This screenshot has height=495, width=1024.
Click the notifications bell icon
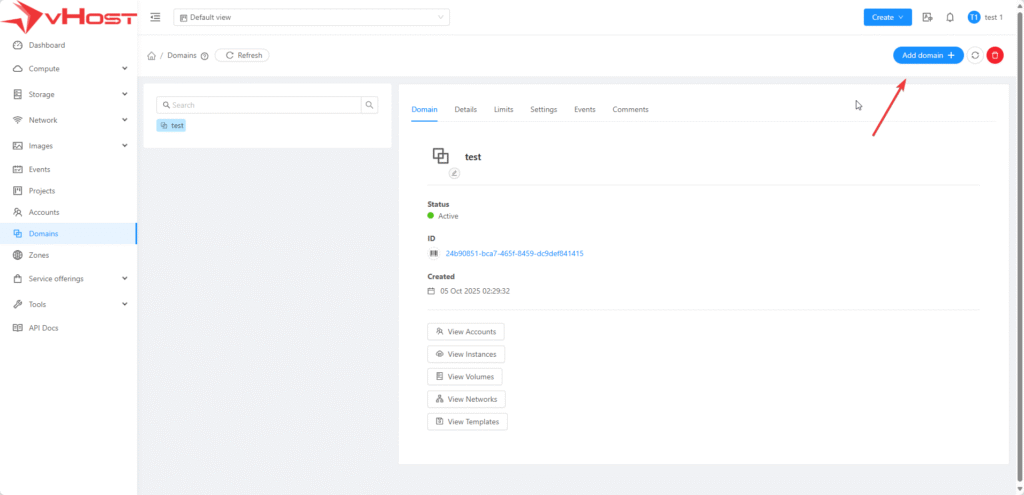pyautogui.click(x=949, y=17)
